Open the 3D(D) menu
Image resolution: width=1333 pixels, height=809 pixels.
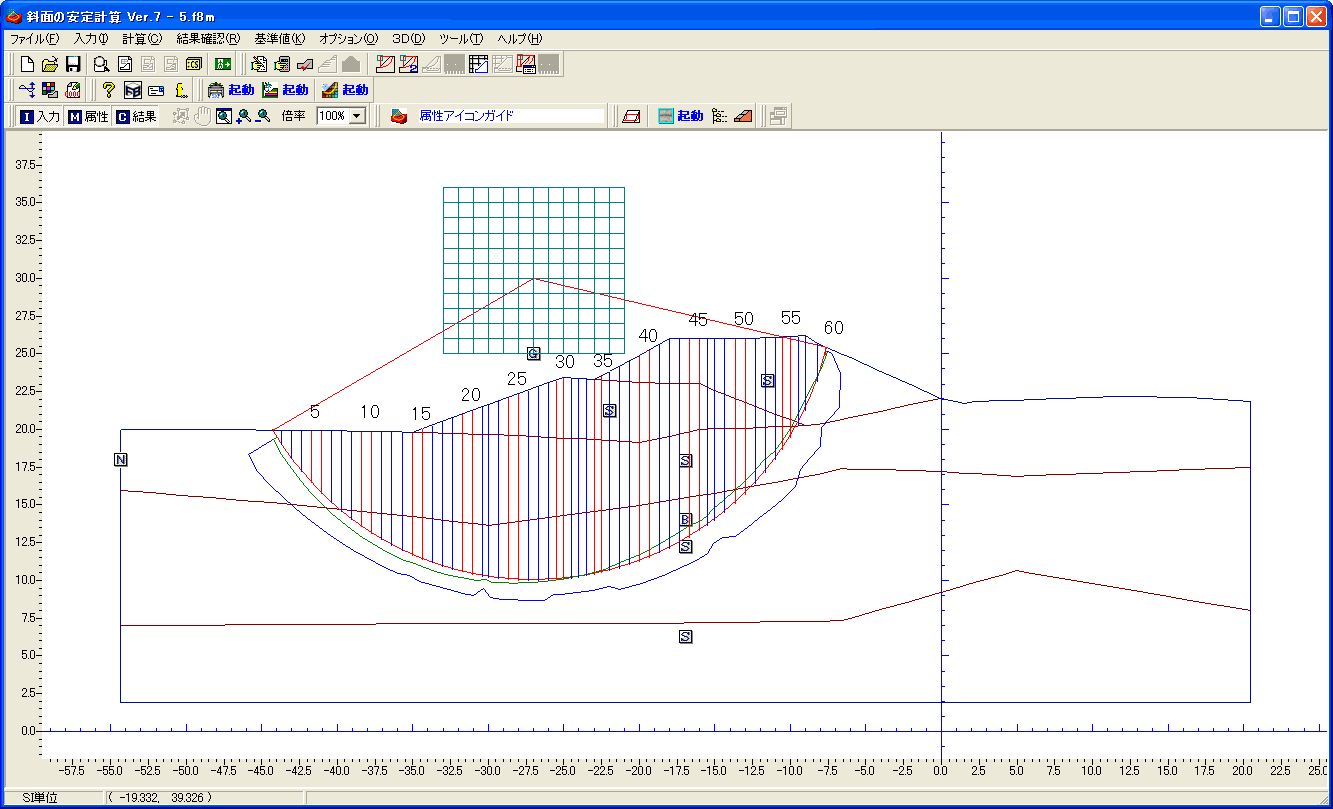tap(408, 38)
